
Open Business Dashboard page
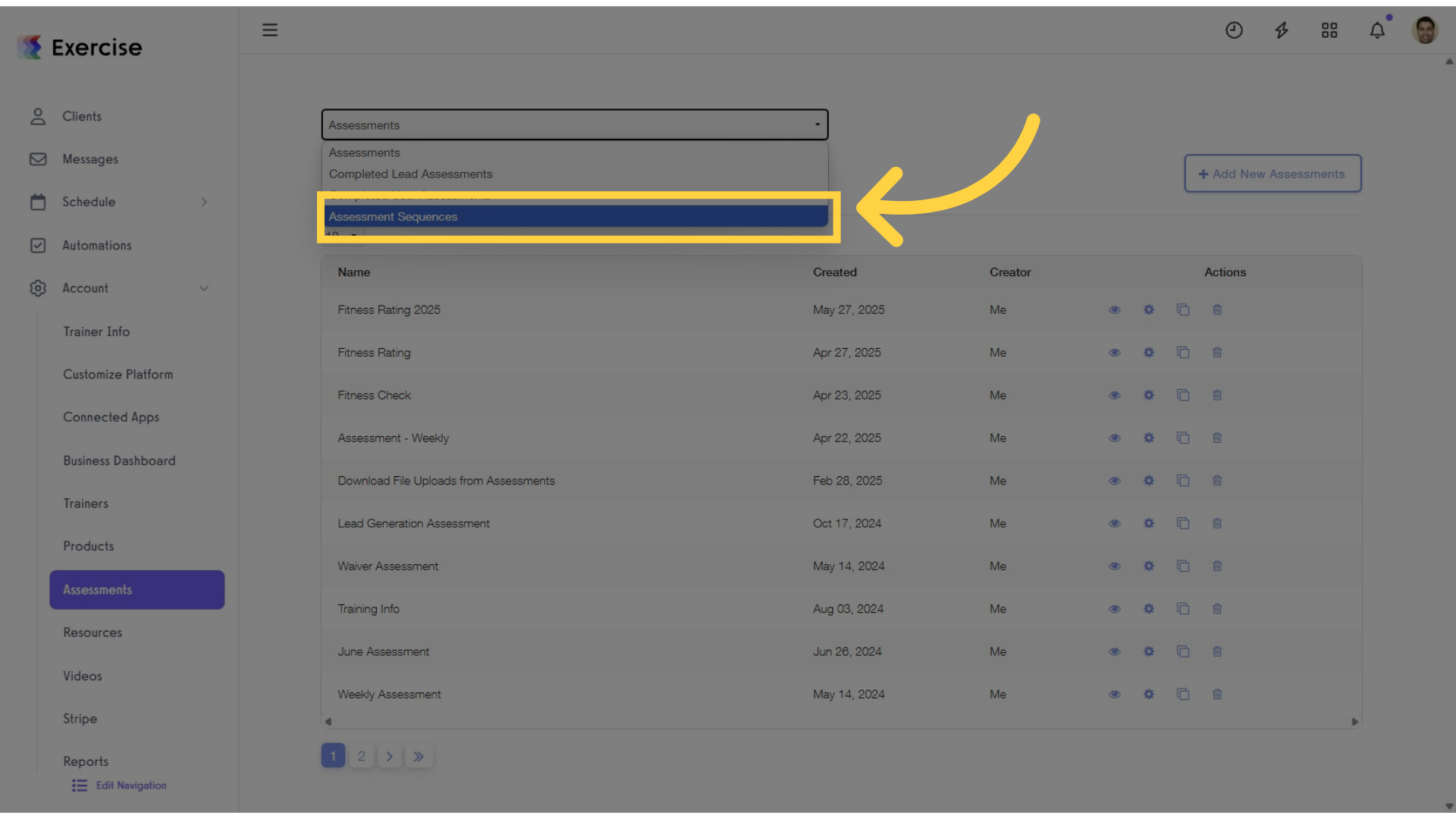tap(119, 460)
